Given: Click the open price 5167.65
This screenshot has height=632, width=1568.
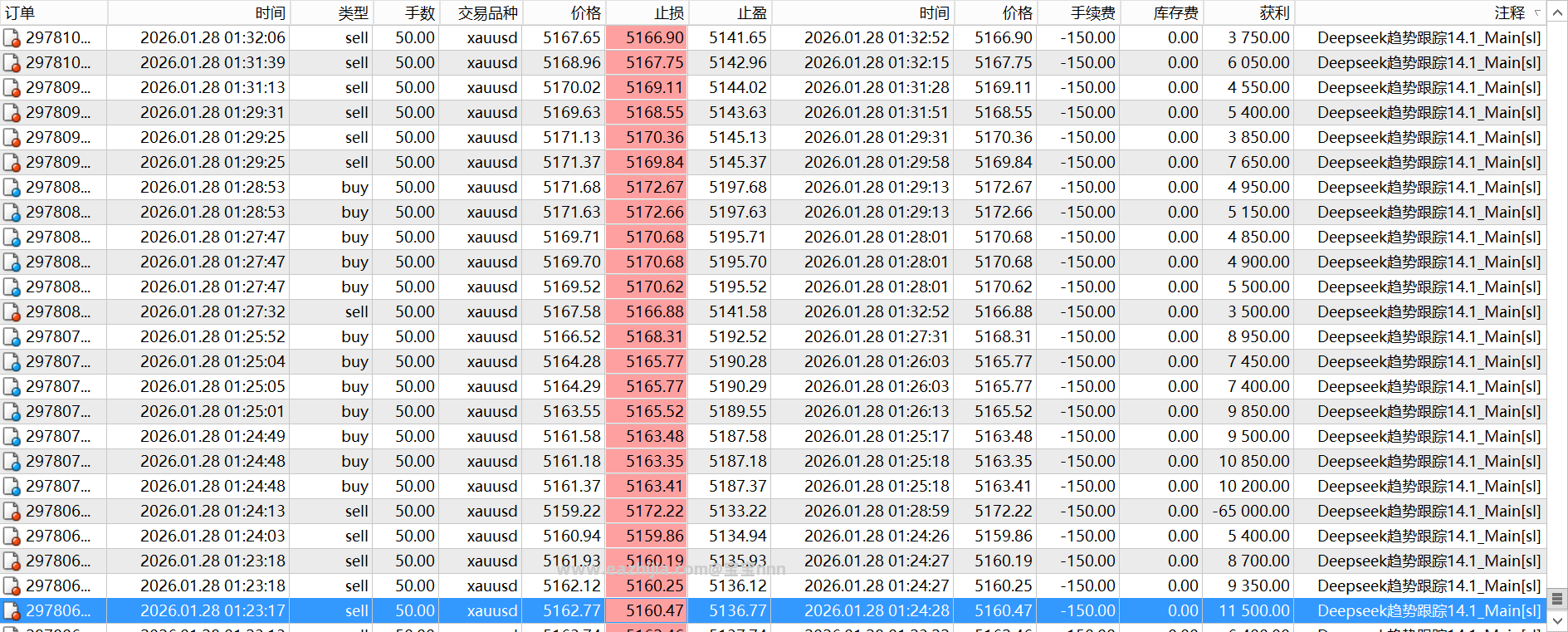Looking at the screenshot, I should pyautogui.click(x=572, y=38).
